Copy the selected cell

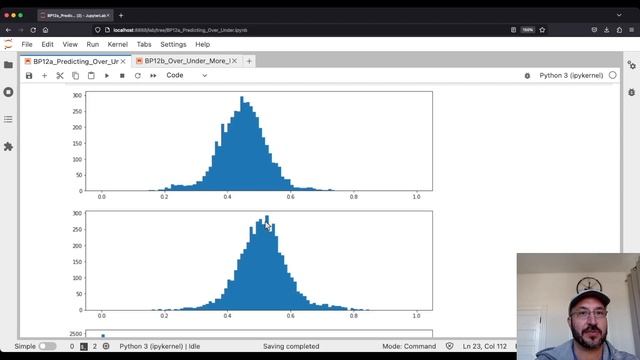[76, 76]
